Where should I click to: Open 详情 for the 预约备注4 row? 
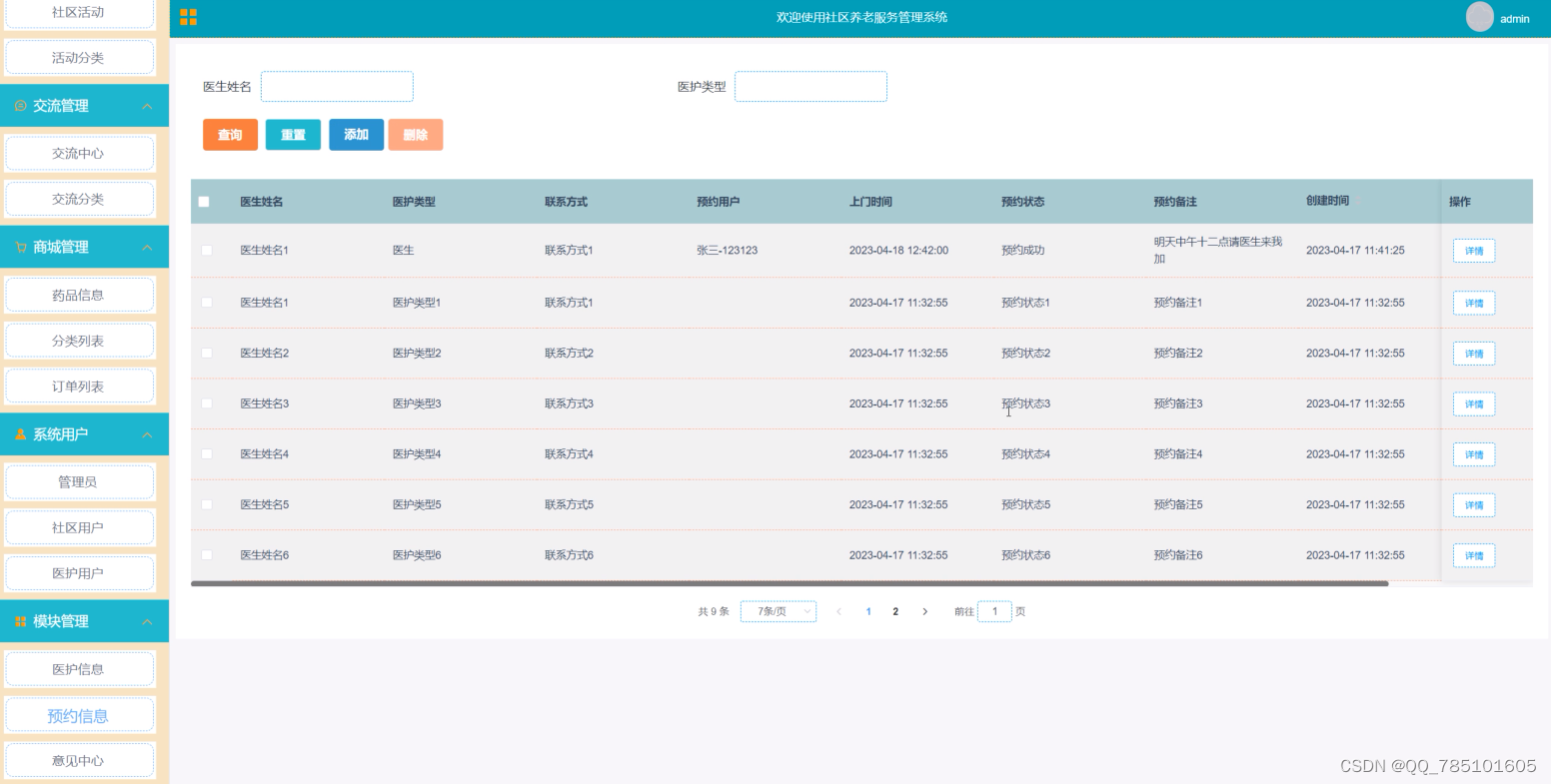click(1474, 454)
